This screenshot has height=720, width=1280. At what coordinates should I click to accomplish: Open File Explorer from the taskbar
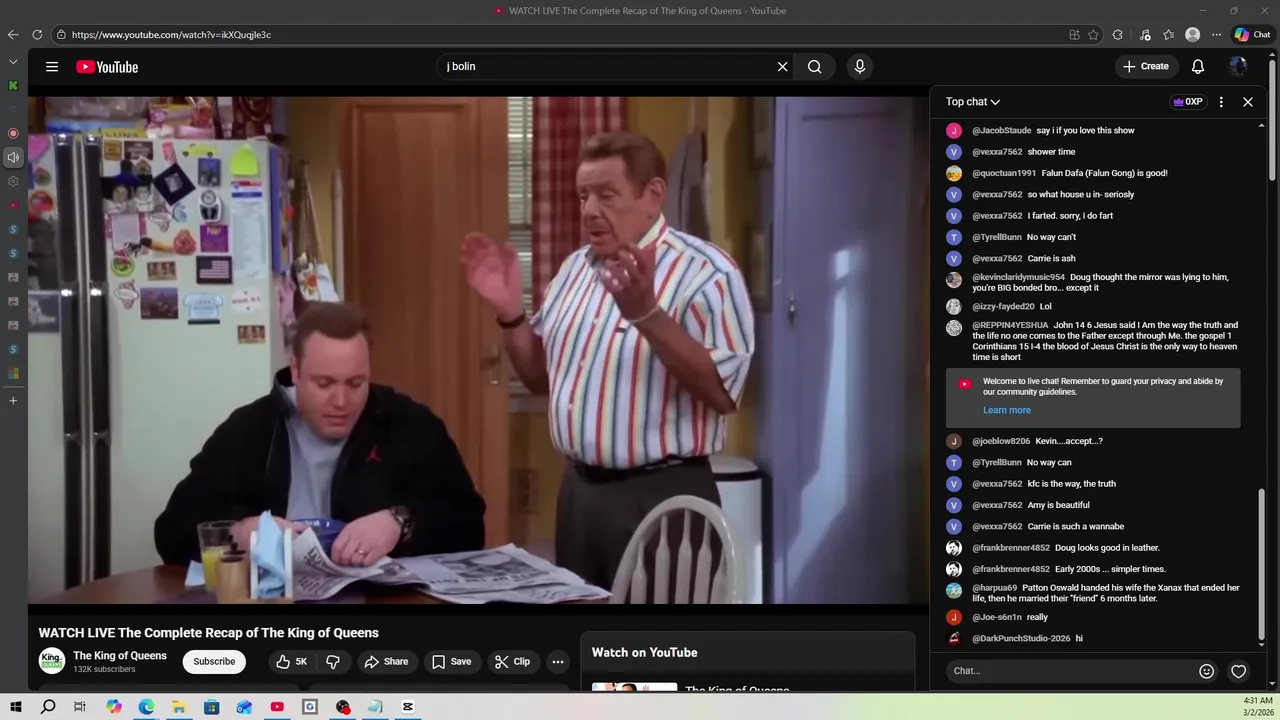[179, 707]
